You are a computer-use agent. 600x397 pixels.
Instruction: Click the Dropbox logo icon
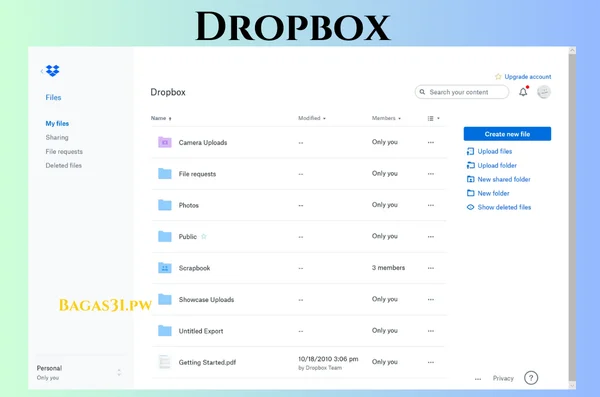(53, 71)
